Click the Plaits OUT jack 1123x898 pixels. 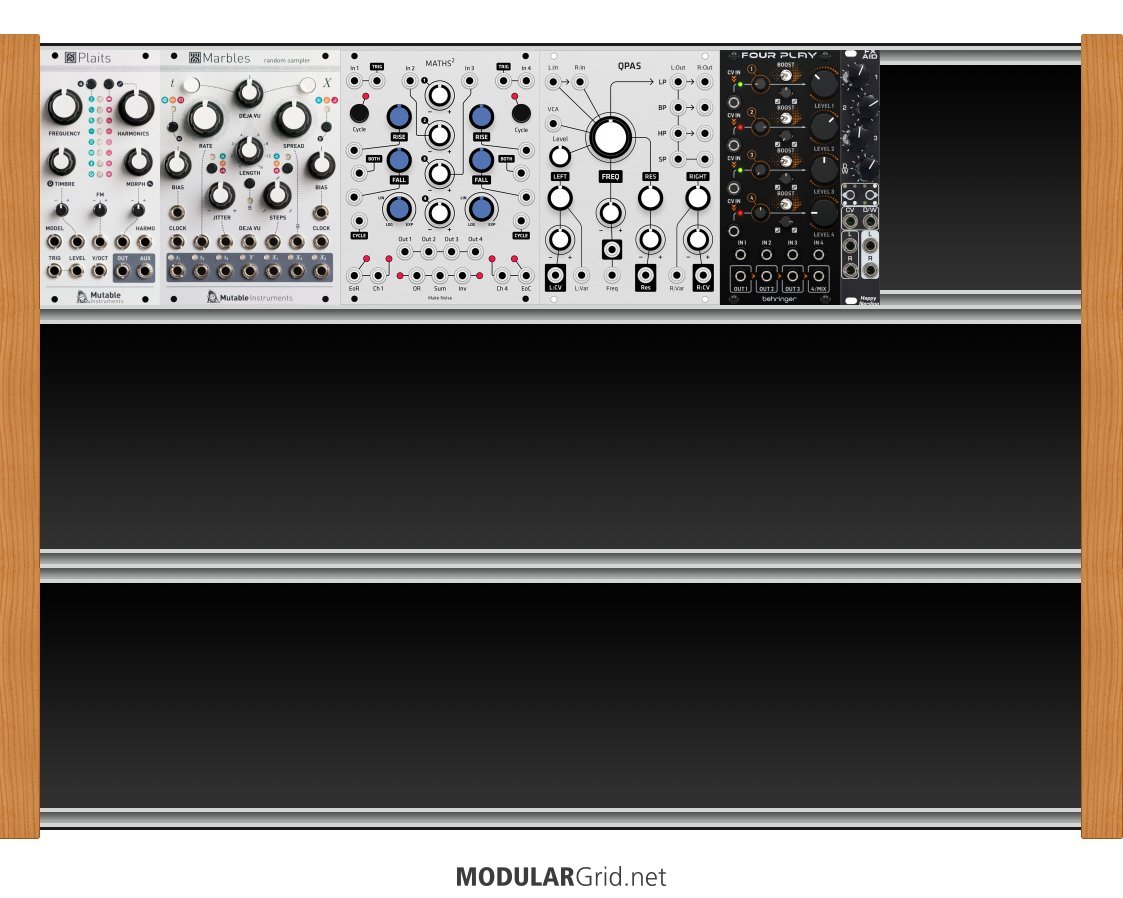[x=122, y=271]
